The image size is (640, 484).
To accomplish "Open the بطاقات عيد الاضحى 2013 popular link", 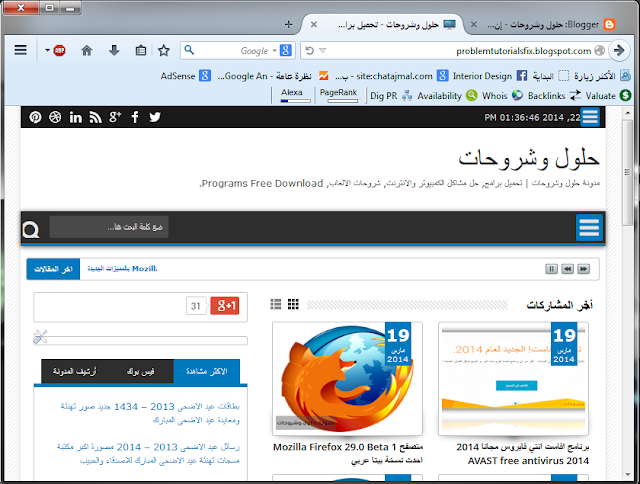I will pos(150,413).
